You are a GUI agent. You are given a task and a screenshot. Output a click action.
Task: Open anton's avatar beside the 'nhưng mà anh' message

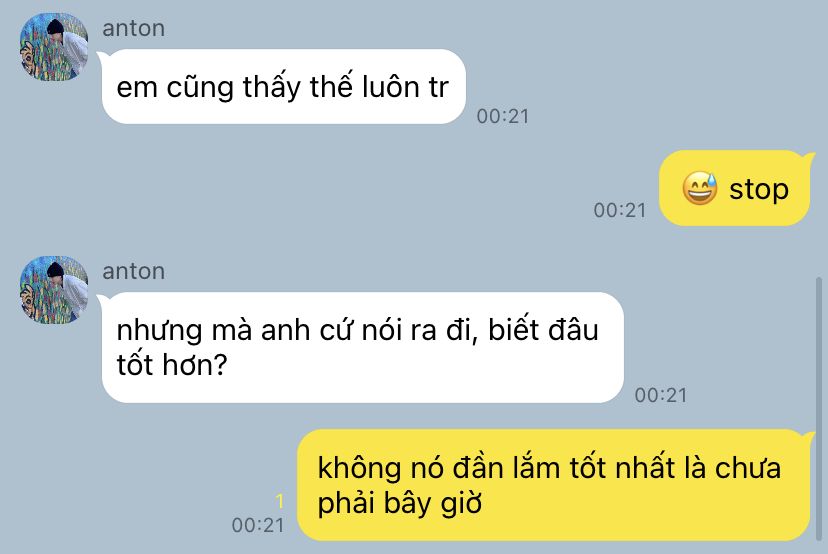[x=54, y=289]
